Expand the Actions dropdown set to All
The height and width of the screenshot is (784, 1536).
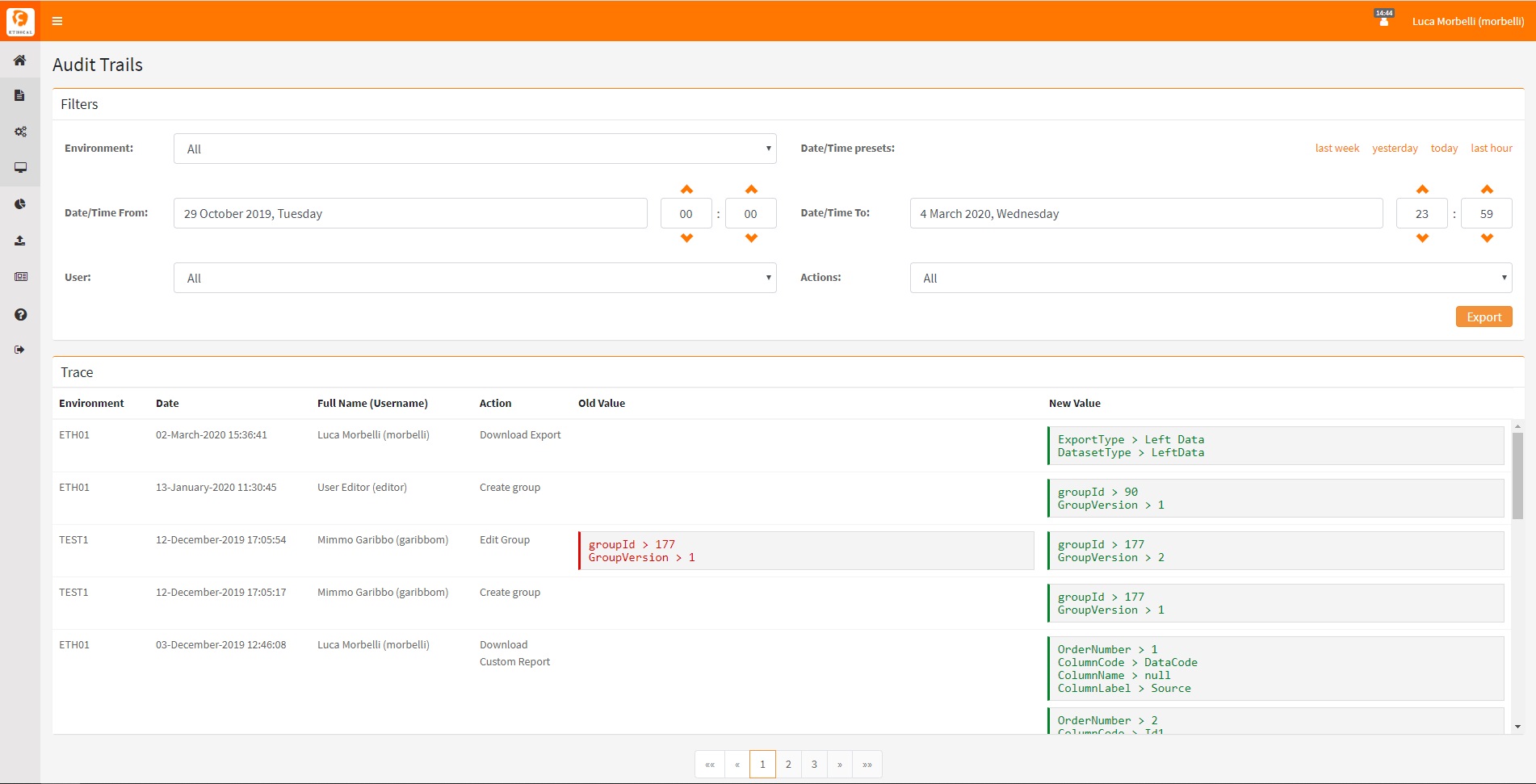coord(1210,278)
